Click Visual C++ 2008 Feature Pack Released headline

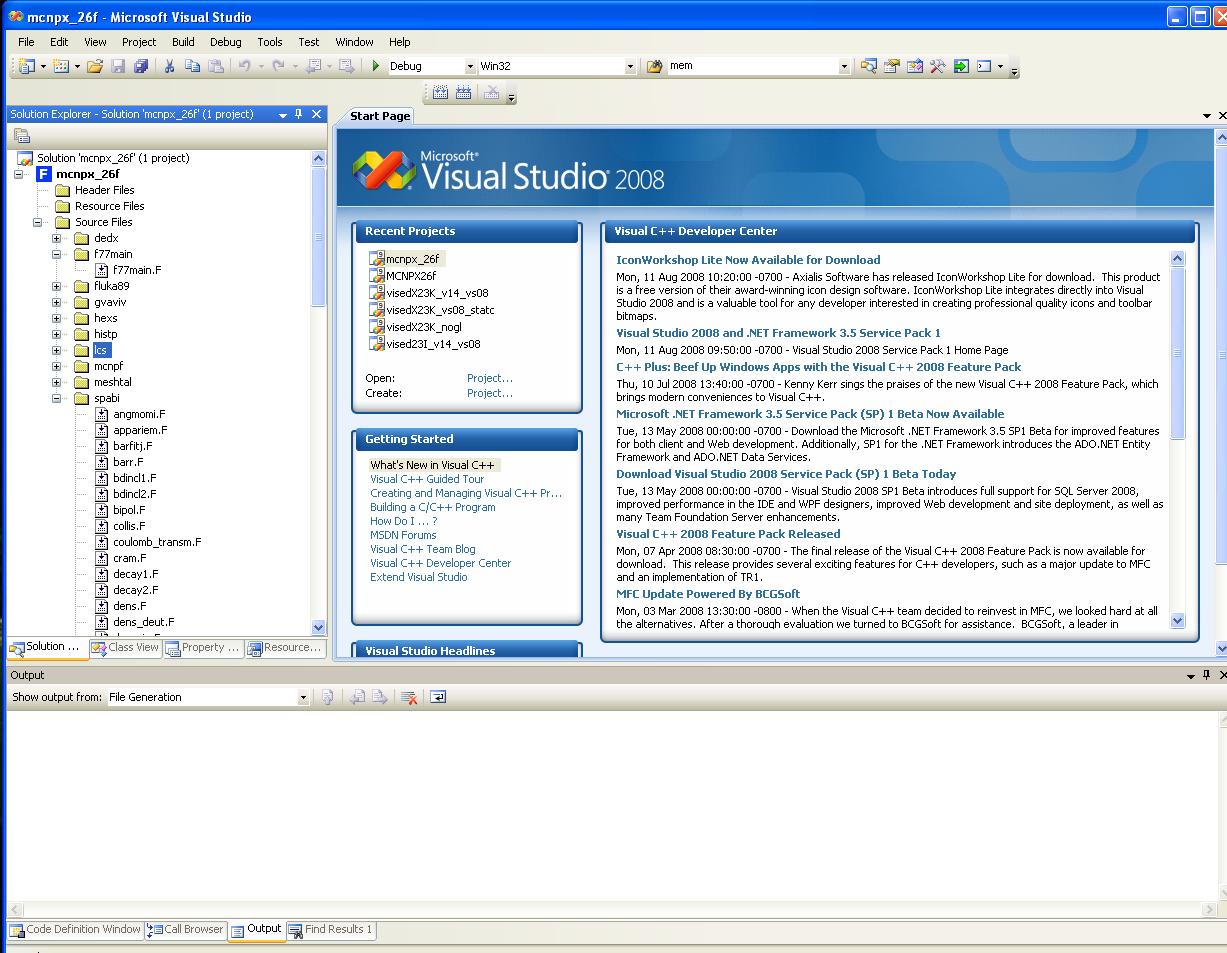pyautogui.click(x=728, y=534)
